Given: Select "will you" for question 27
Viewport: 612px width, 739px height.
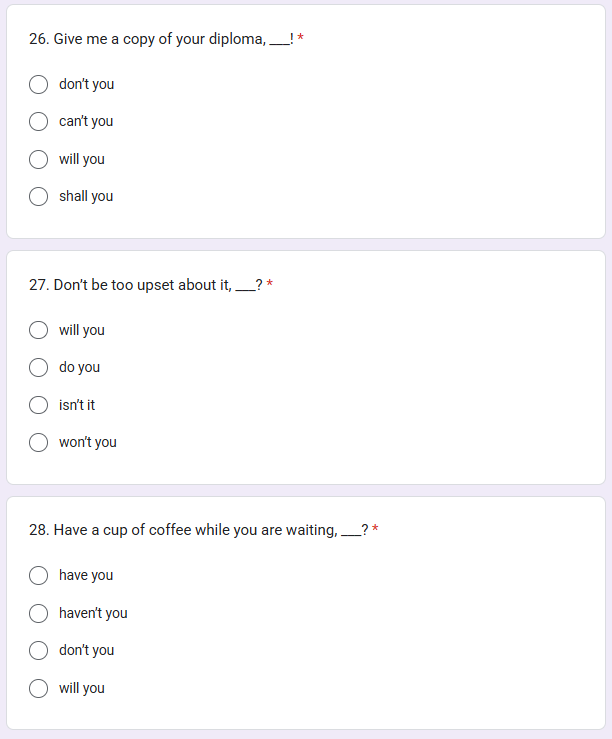Looking at the screenshot, I should (38, 330).
